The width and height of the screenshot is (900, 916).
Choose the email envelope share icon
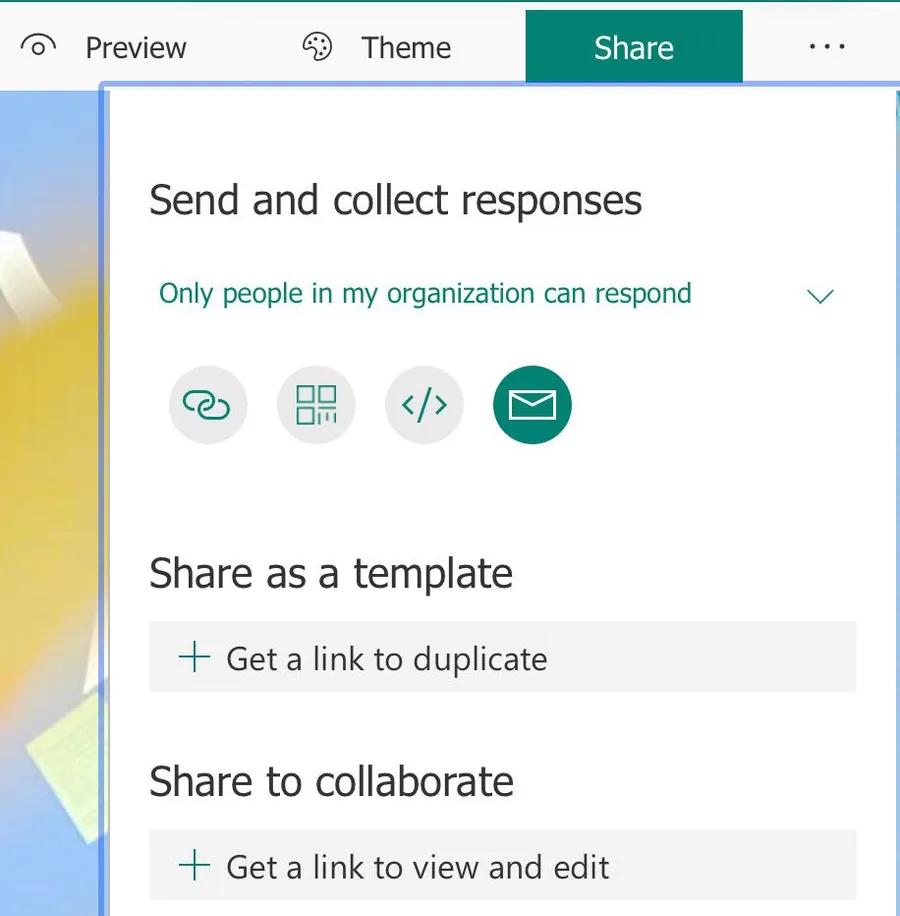[532, 405]
